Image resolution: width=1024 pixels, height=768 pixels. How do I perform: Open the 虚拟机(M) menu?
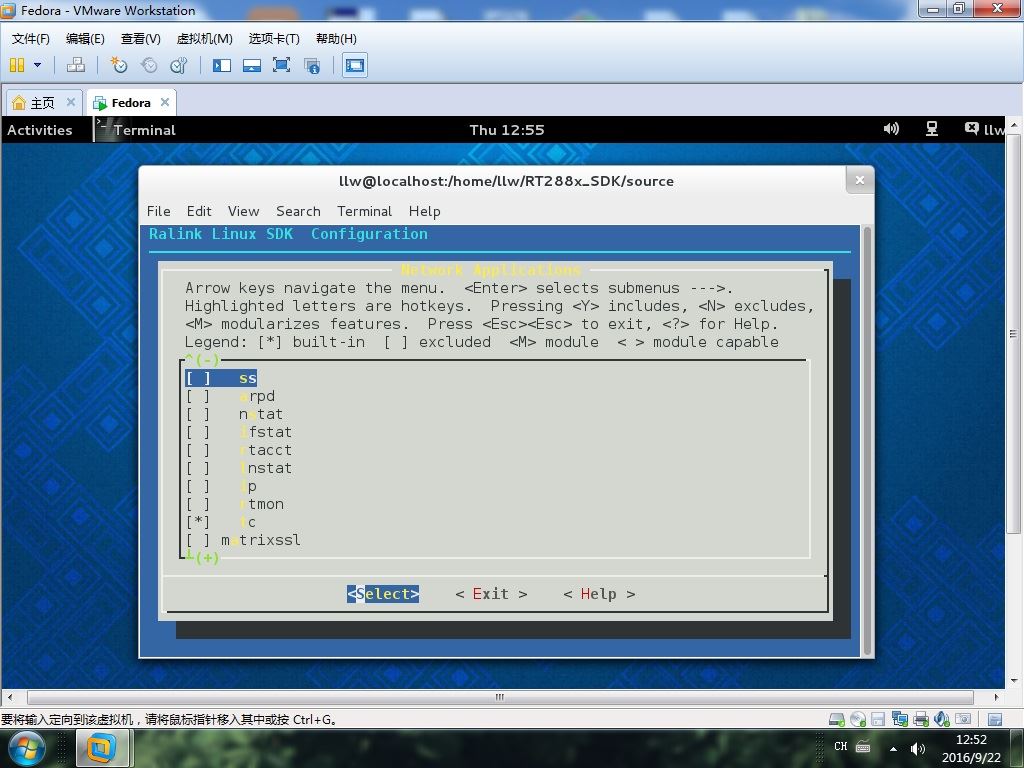tap(204, 39)
